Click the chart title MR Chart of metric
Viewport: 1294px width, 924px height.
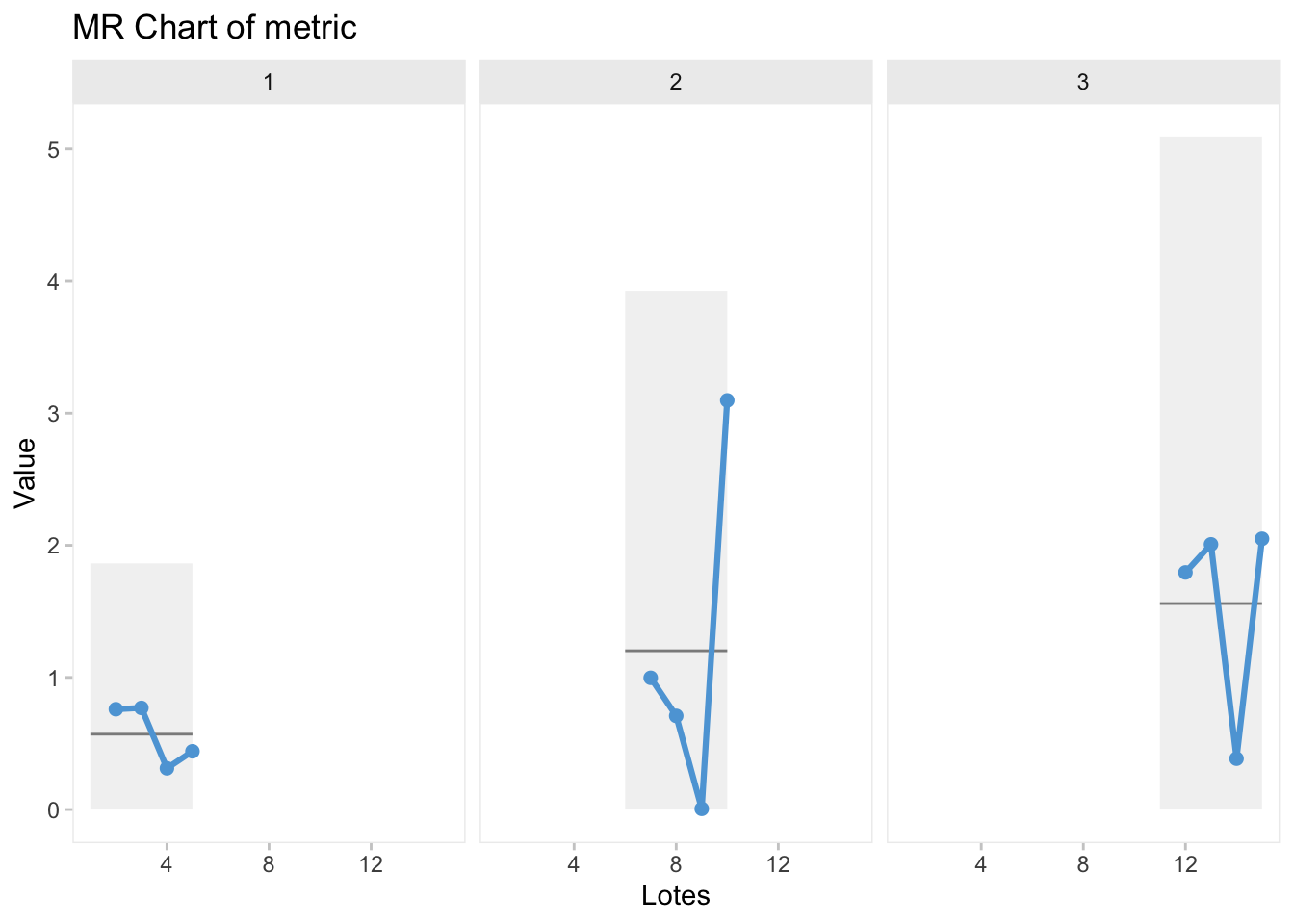pos(215,27)
